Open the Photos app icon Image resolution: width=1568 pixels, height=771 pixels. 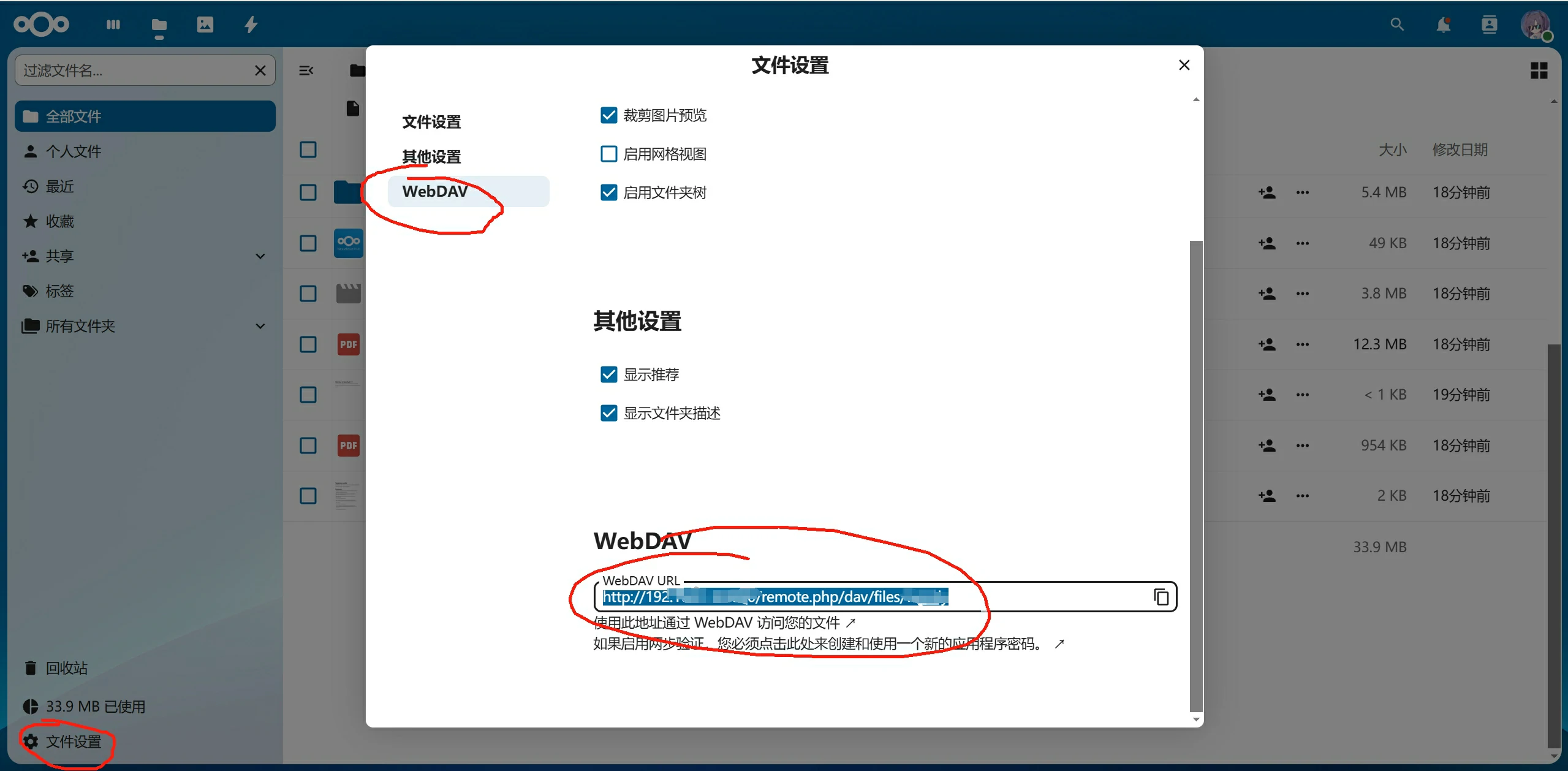(x=205, y=25)
